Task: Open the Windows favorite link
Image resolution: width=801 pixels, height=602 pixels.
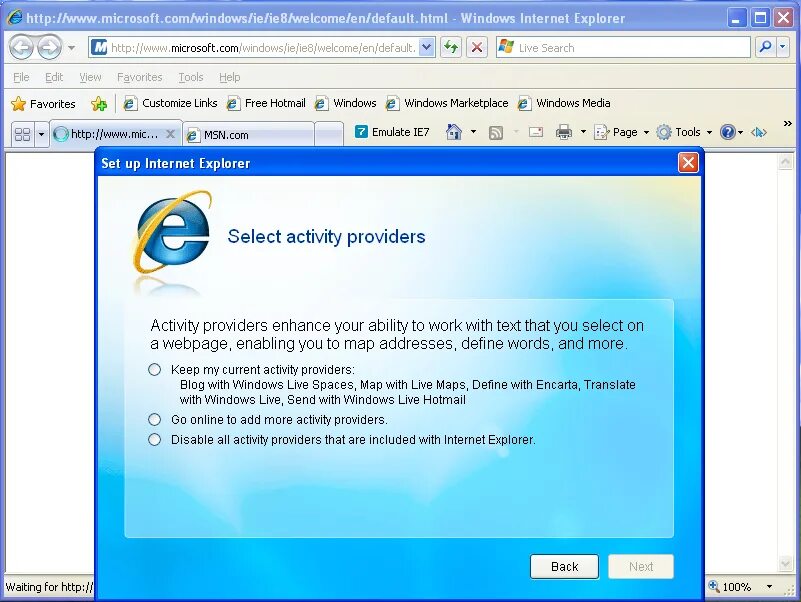Action: pos(345,103)
